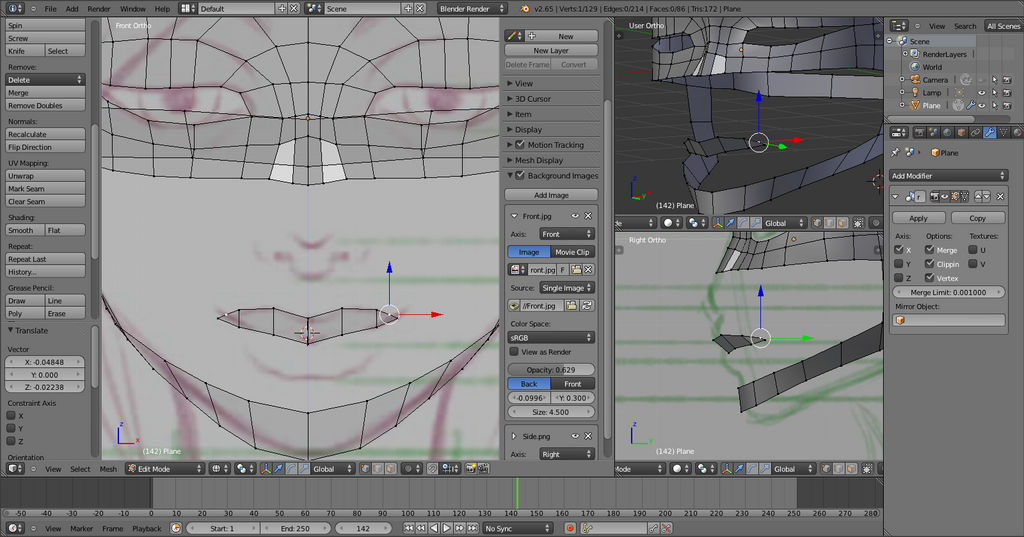Click the Apply button for Mirror modifier
The width and height of the screenshot is (1024, 537).
(x=918, y=218)
